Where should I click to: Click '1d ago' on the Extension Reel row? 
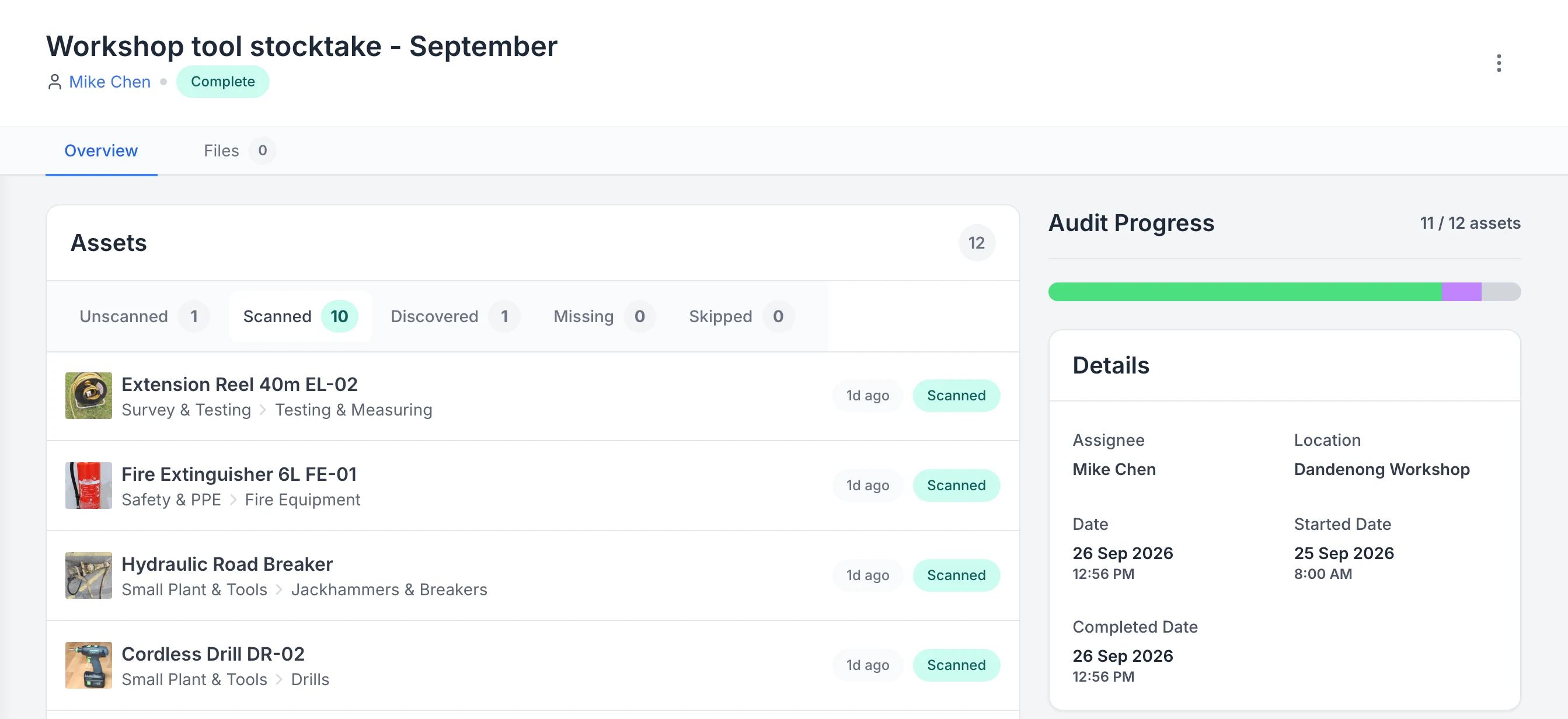(867, 395)
